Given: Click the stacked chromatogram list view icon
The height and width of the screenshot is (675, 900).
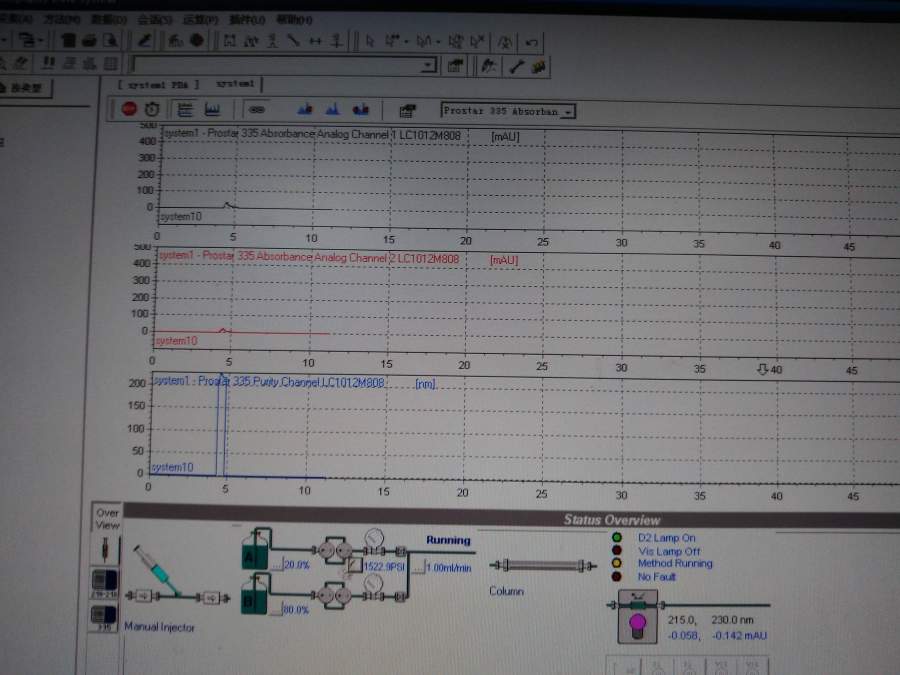Looking at the screenshot, I should 185,109.
